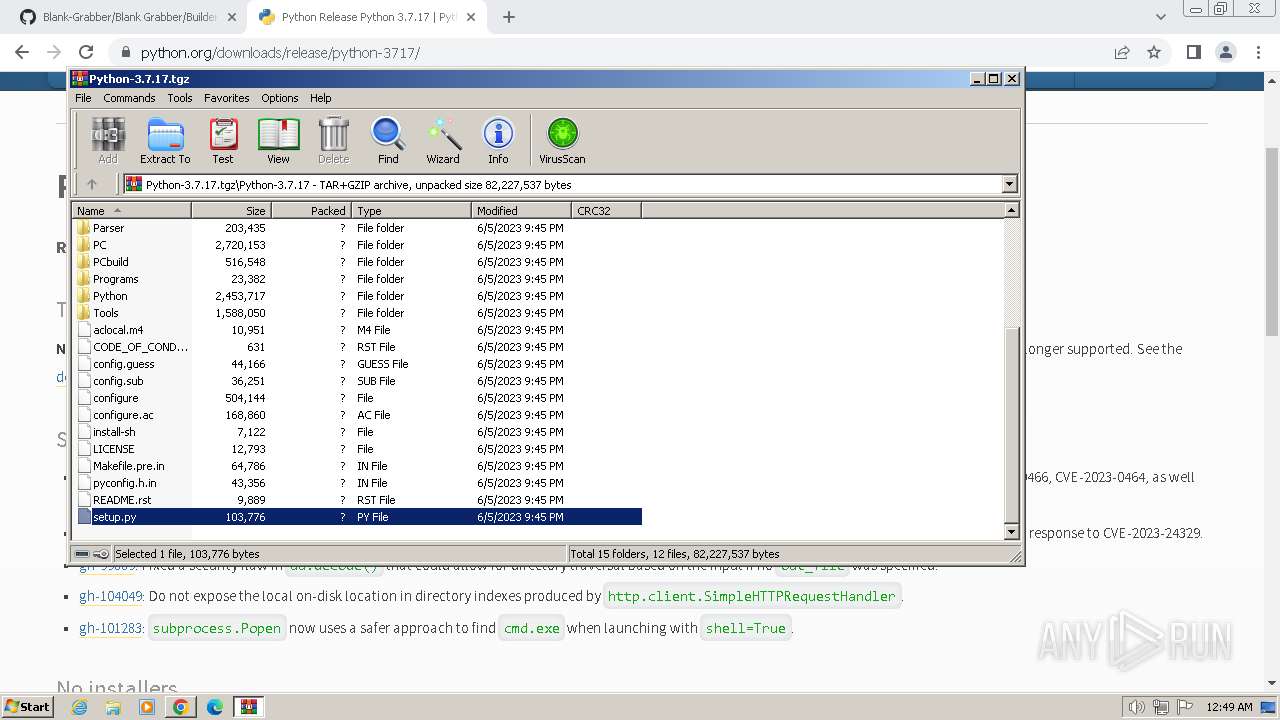This screenshot has width=1280, height=720.
Task: Select the WinRAR taskbar button
Action: click(249, 707)
